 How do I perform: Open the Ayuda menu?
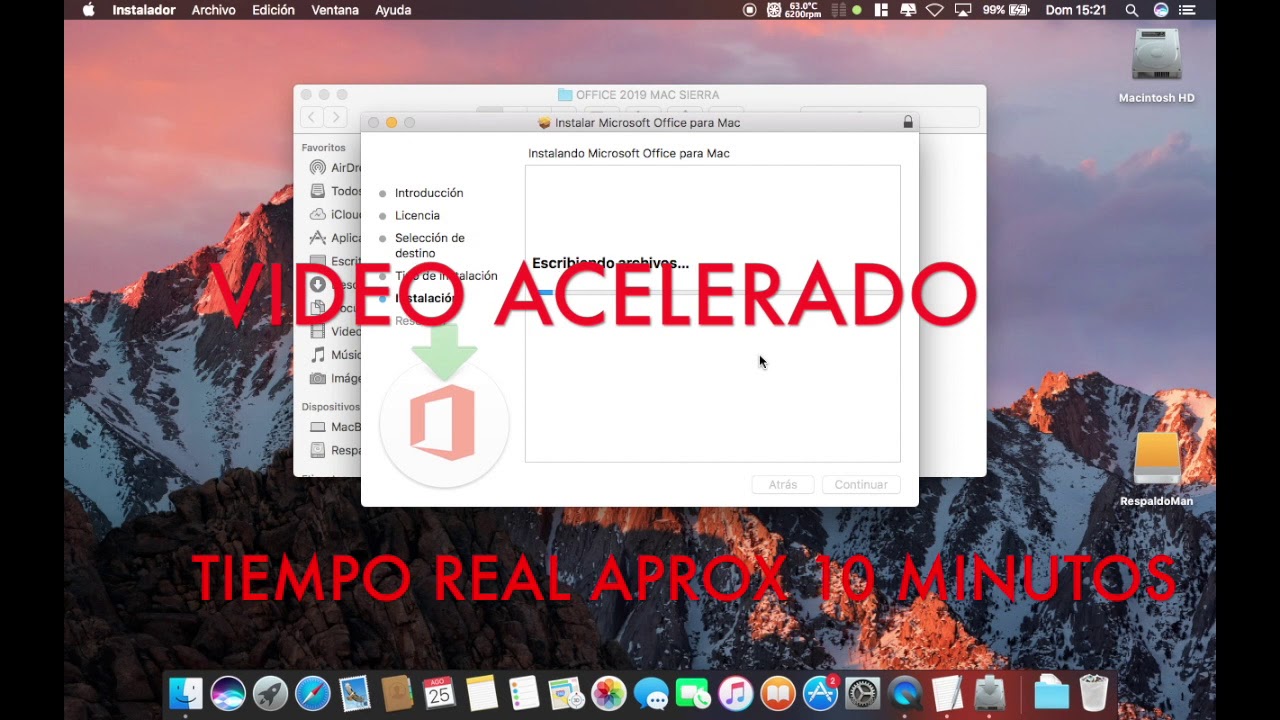(x=393, y=10)
